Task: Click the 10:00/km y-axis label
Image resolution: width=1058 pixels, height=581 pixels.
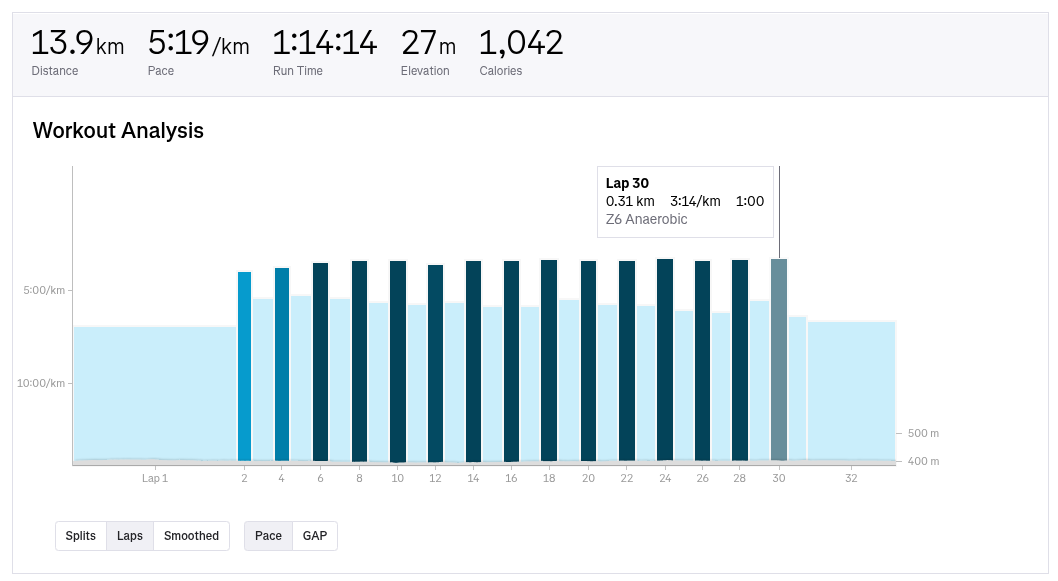Action: click(41, 383)
